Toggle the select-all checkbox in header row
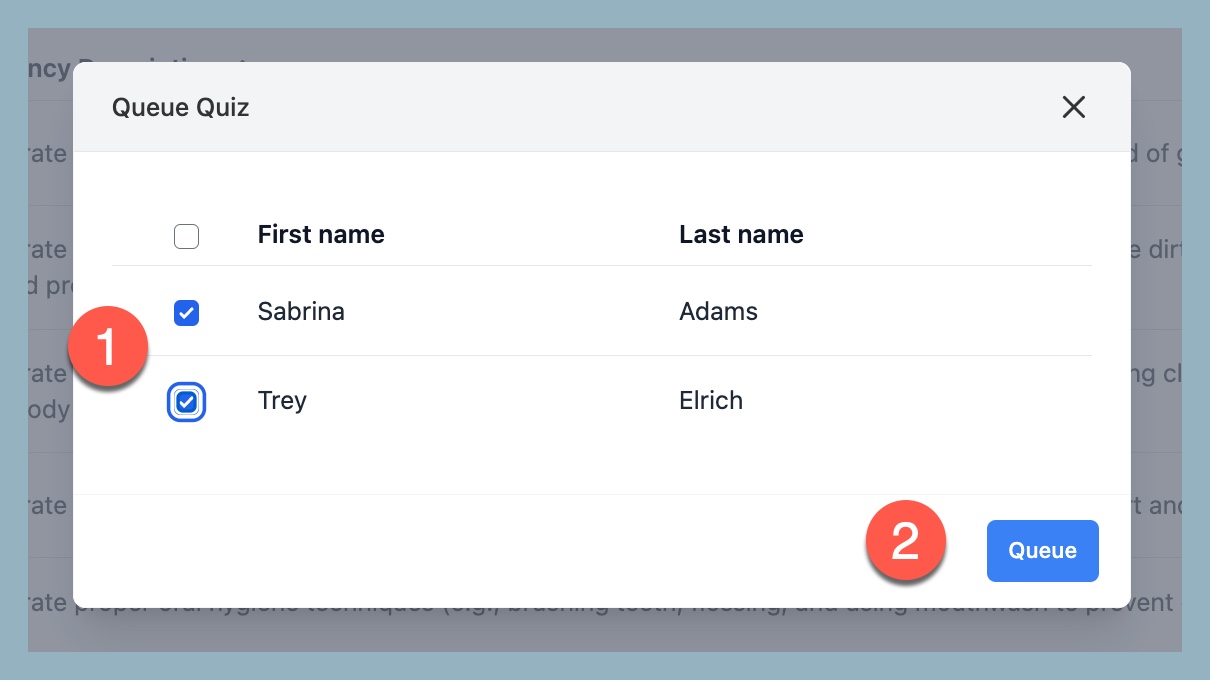 (186, 236)
